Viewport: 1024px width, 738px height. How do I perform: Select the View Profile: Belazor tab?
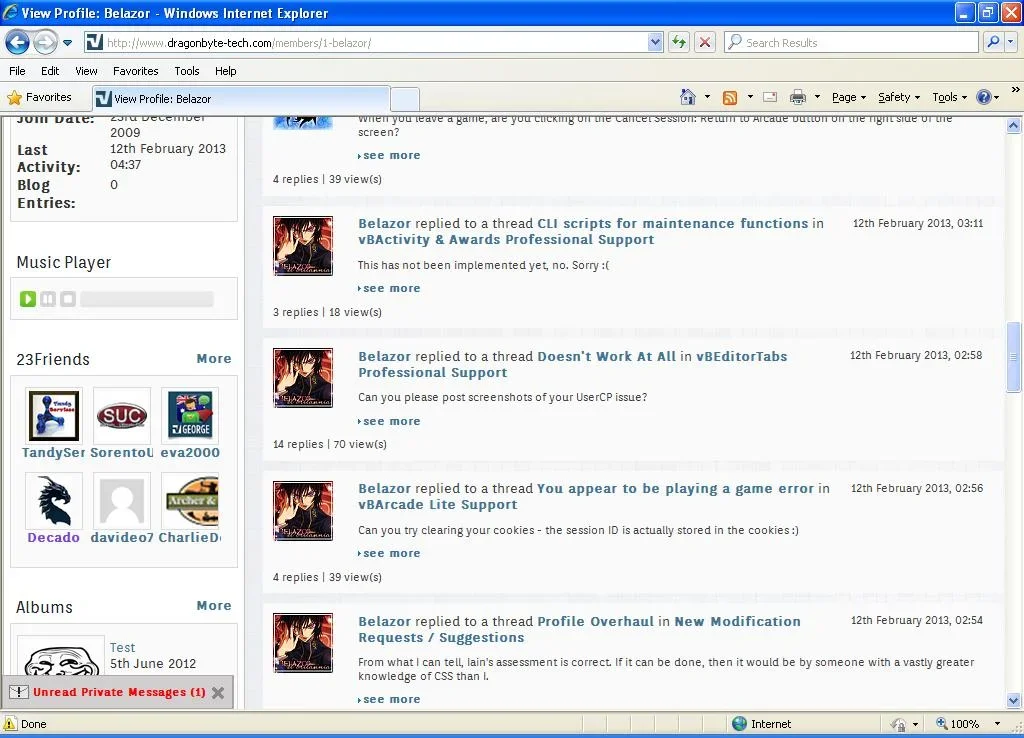pos(241,99)
